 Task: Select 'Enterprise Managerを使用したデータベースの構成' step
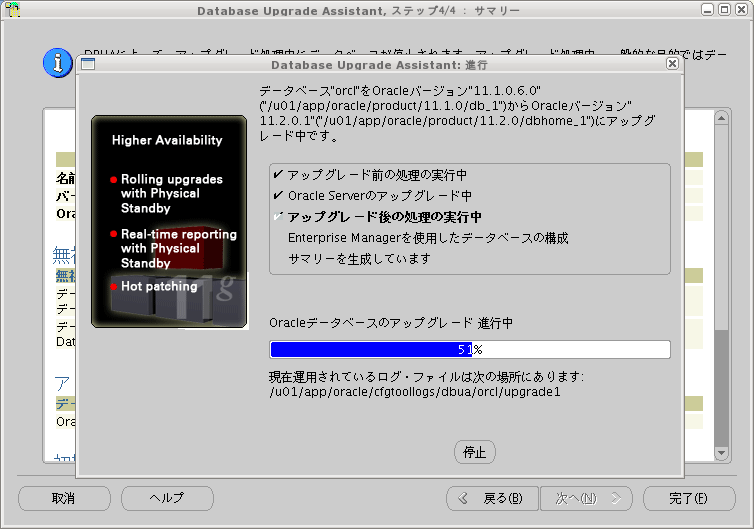[428, 238]
